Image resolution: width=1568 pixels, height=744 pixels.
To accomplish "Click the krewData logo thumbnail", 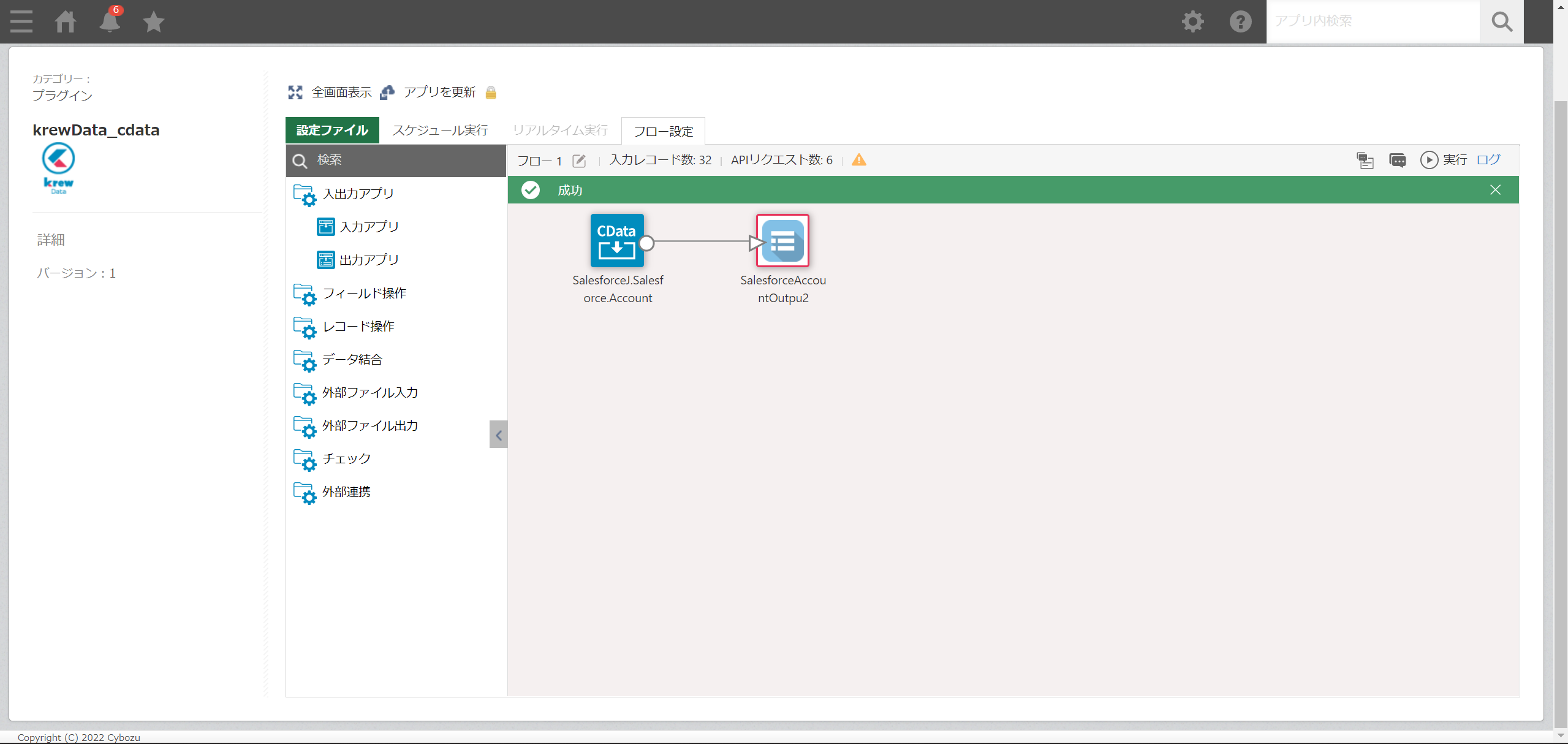I will coord(58,168).
